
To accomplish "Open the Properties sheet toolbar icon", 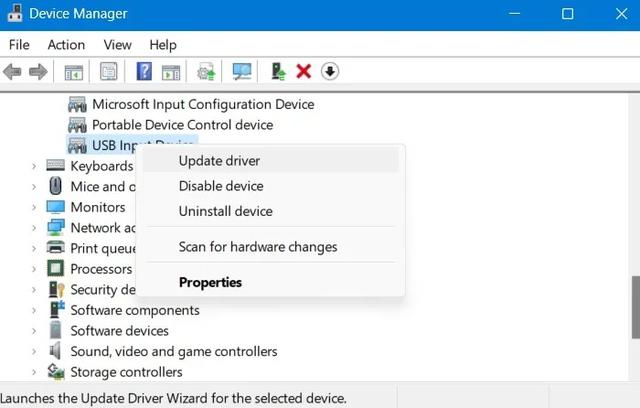I will (x=109, y=72).
